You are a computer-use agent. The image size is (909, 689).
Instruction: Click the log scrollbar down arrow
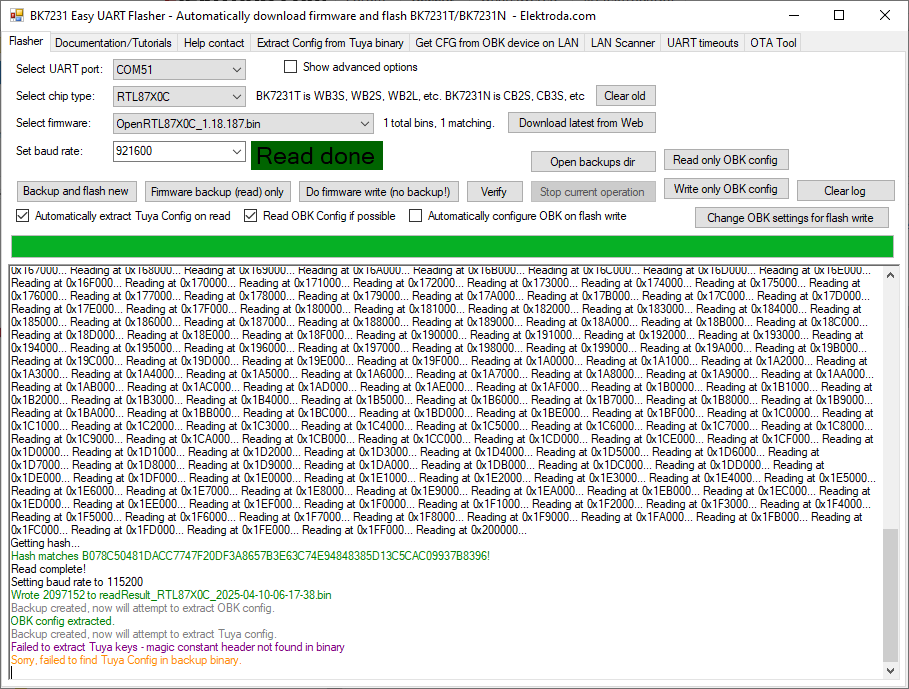[890, 670]
